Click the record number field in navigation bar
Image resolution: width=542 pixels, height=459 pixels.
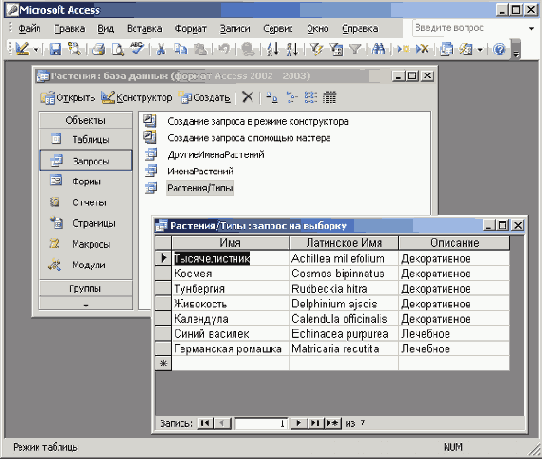[x=261, y=423]
